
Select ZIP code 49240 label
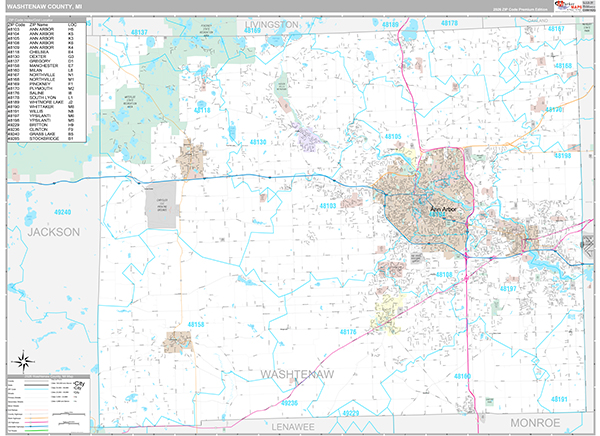pos(63,213)
